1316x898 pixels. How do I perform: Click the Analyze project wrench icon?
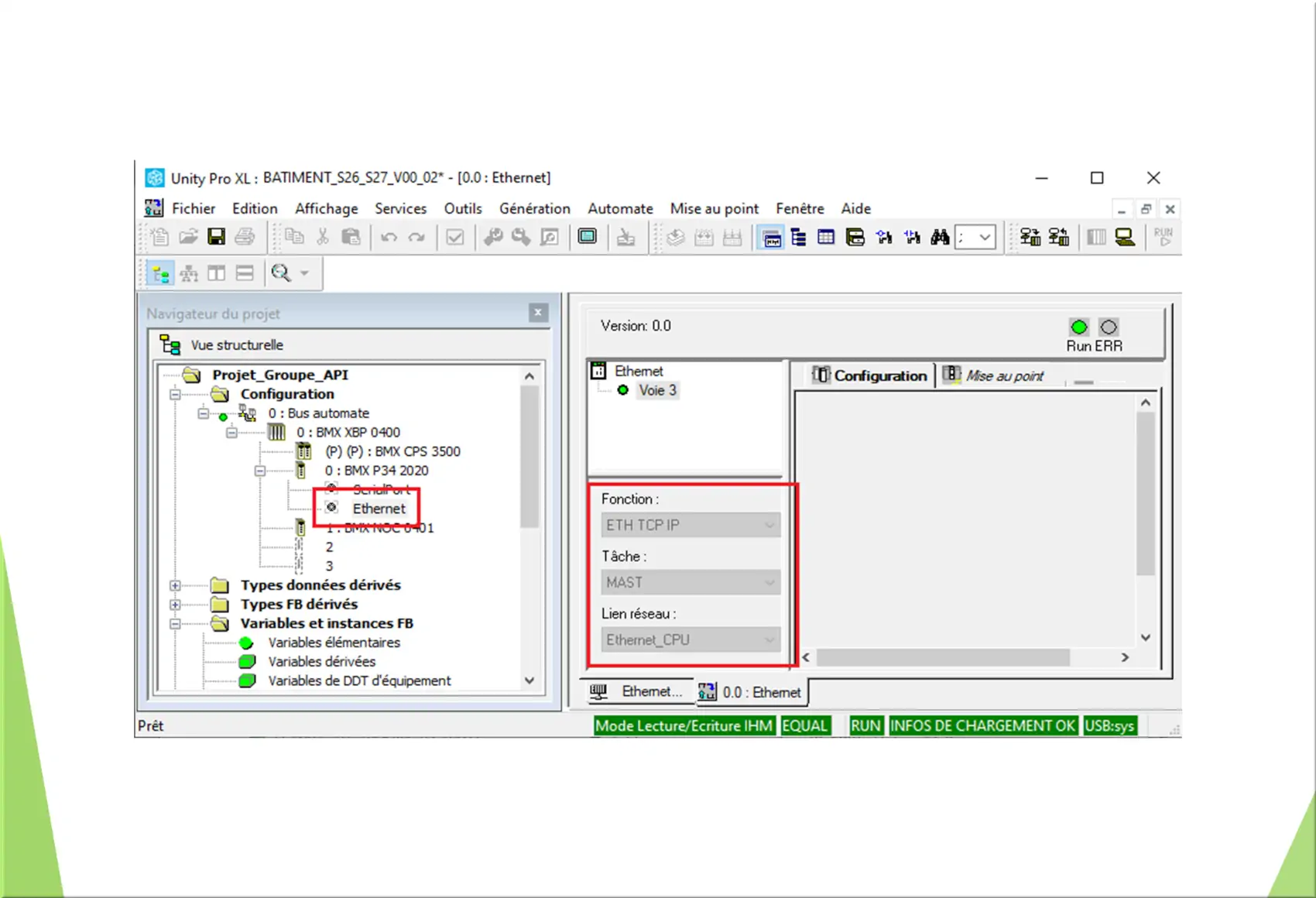493,237
